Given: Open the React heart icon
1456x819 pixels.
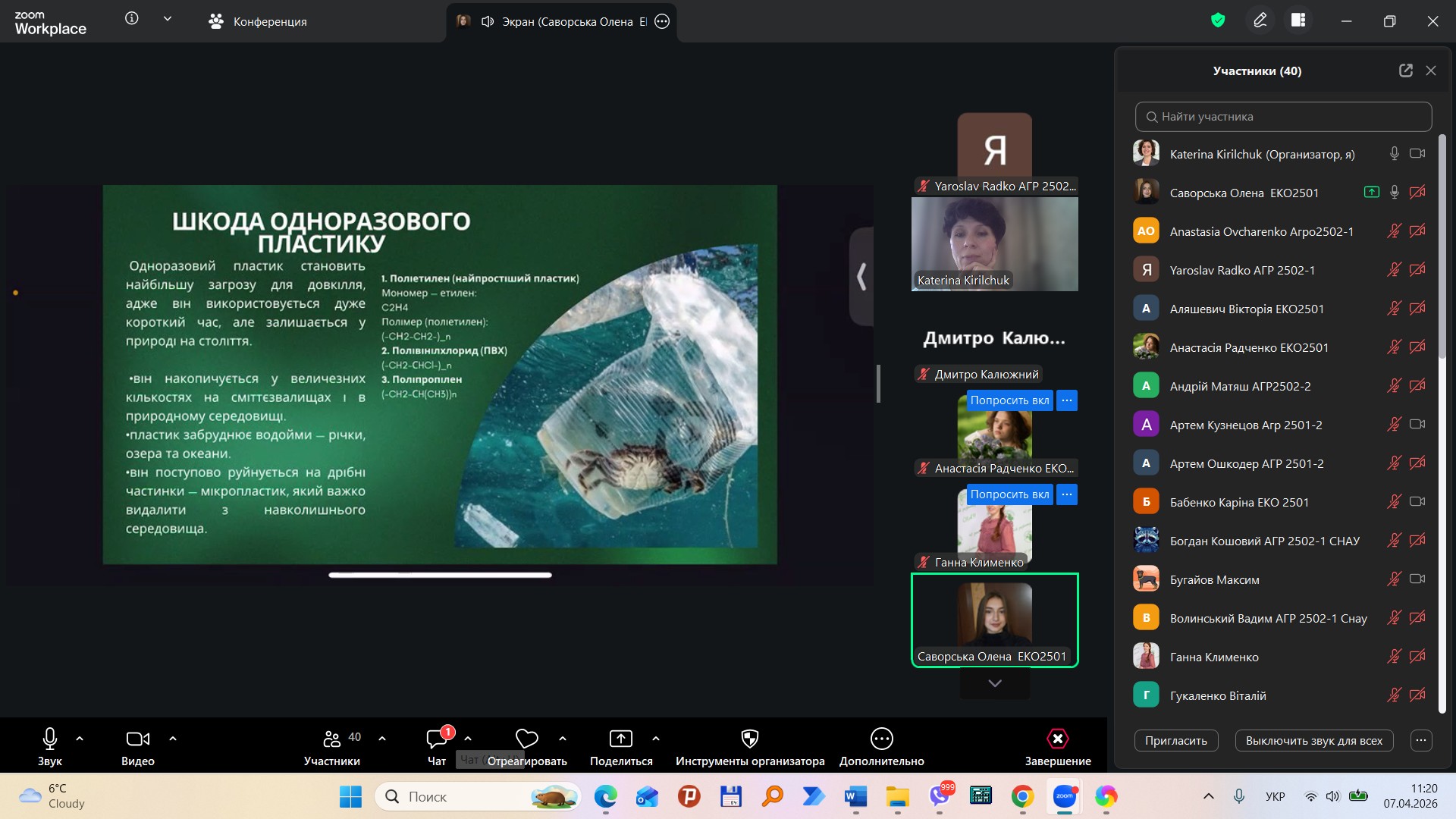Looking at the screenshot, I should (x=526, y=739).
